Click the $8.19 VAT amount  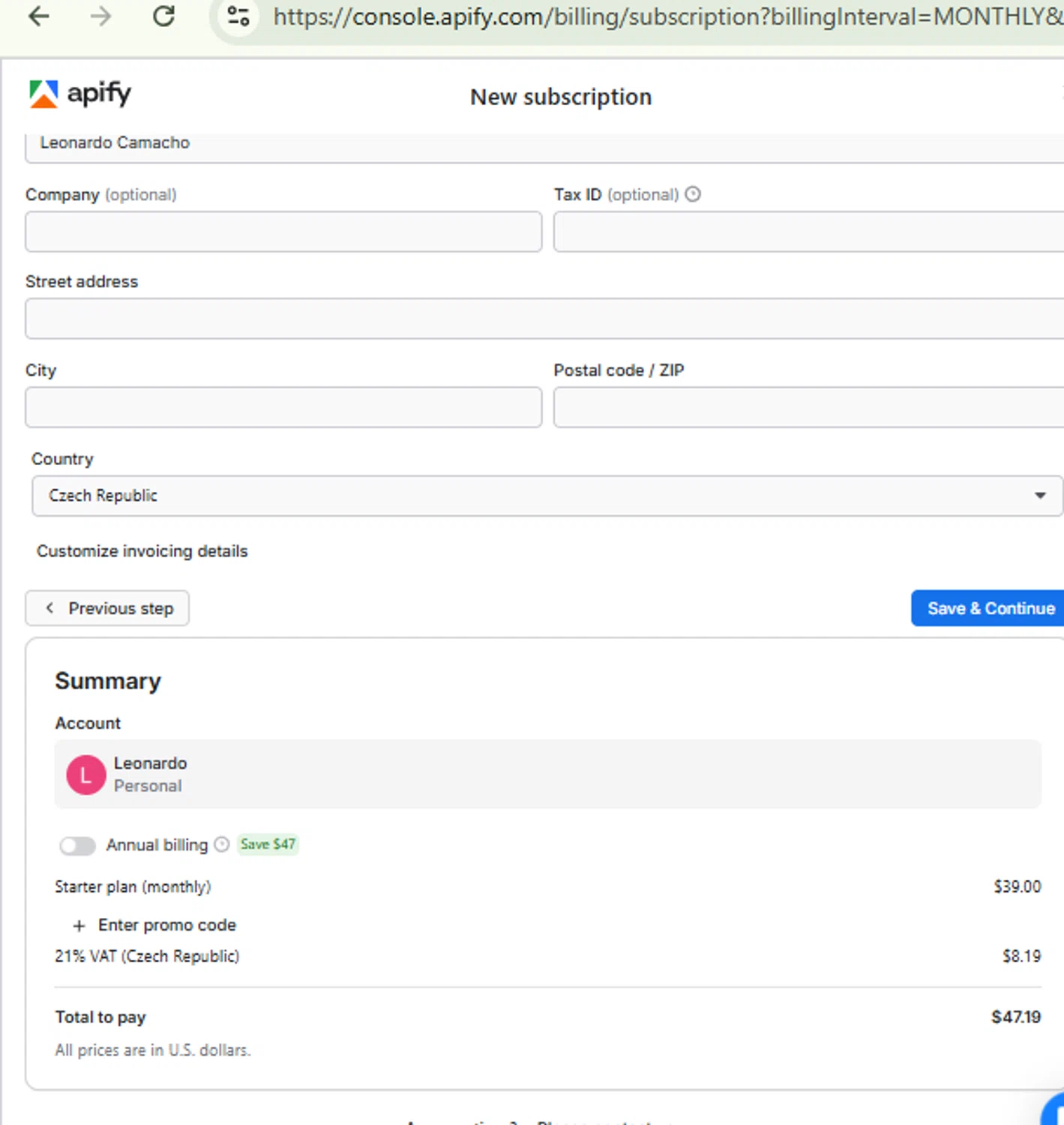pos(1022,956)
